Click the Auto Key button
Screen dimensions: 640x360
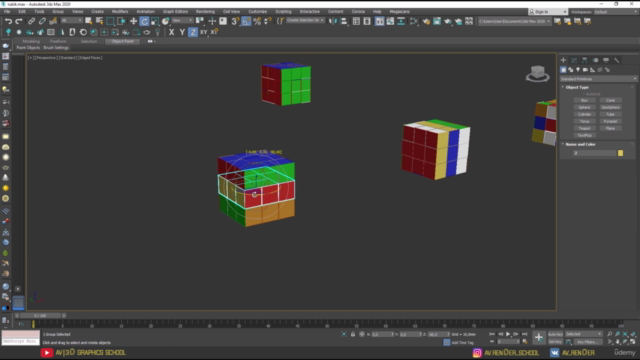coord(556,334)
